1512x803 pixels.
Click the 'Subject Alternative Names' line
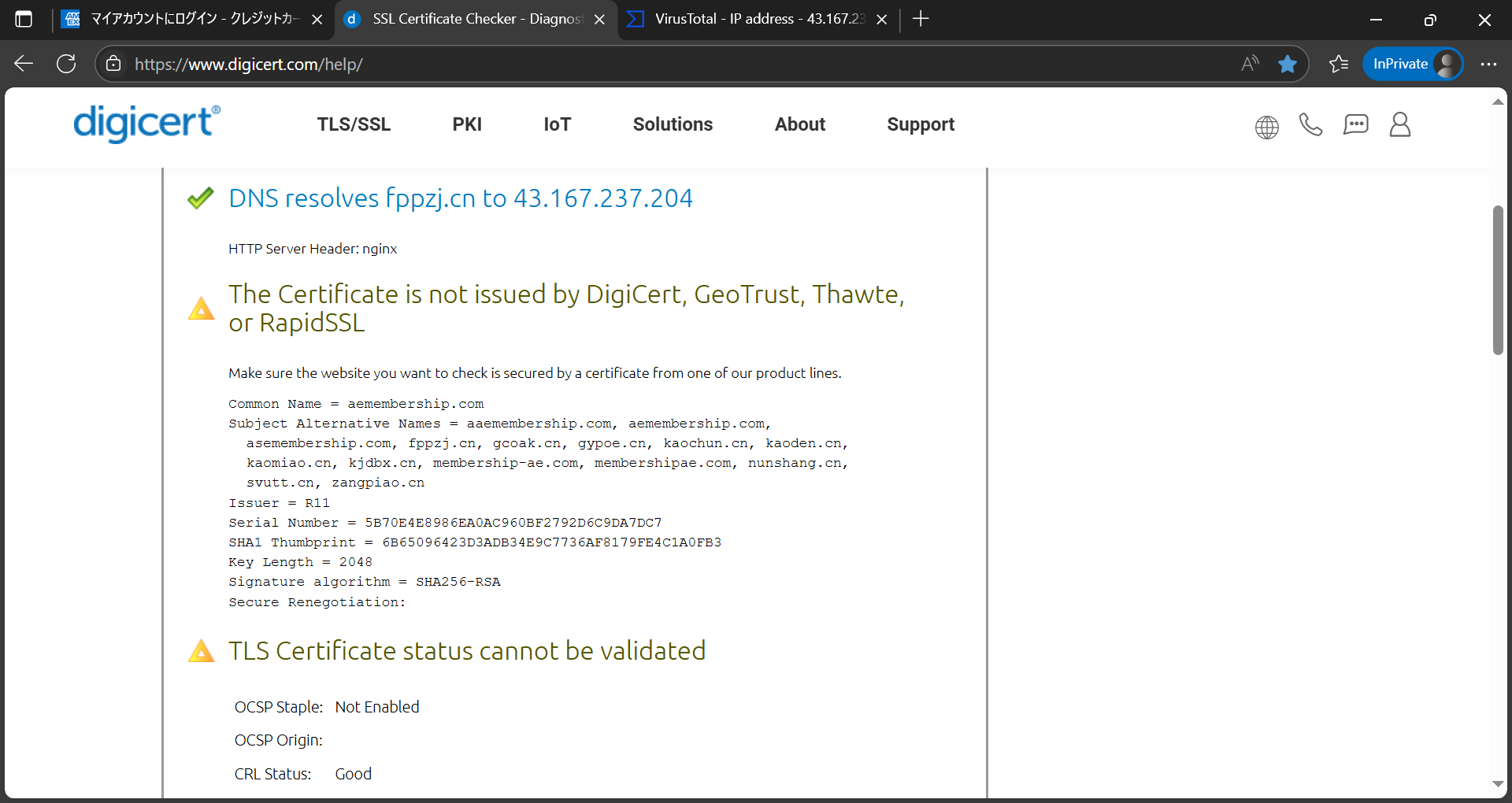tap(539, 453)
